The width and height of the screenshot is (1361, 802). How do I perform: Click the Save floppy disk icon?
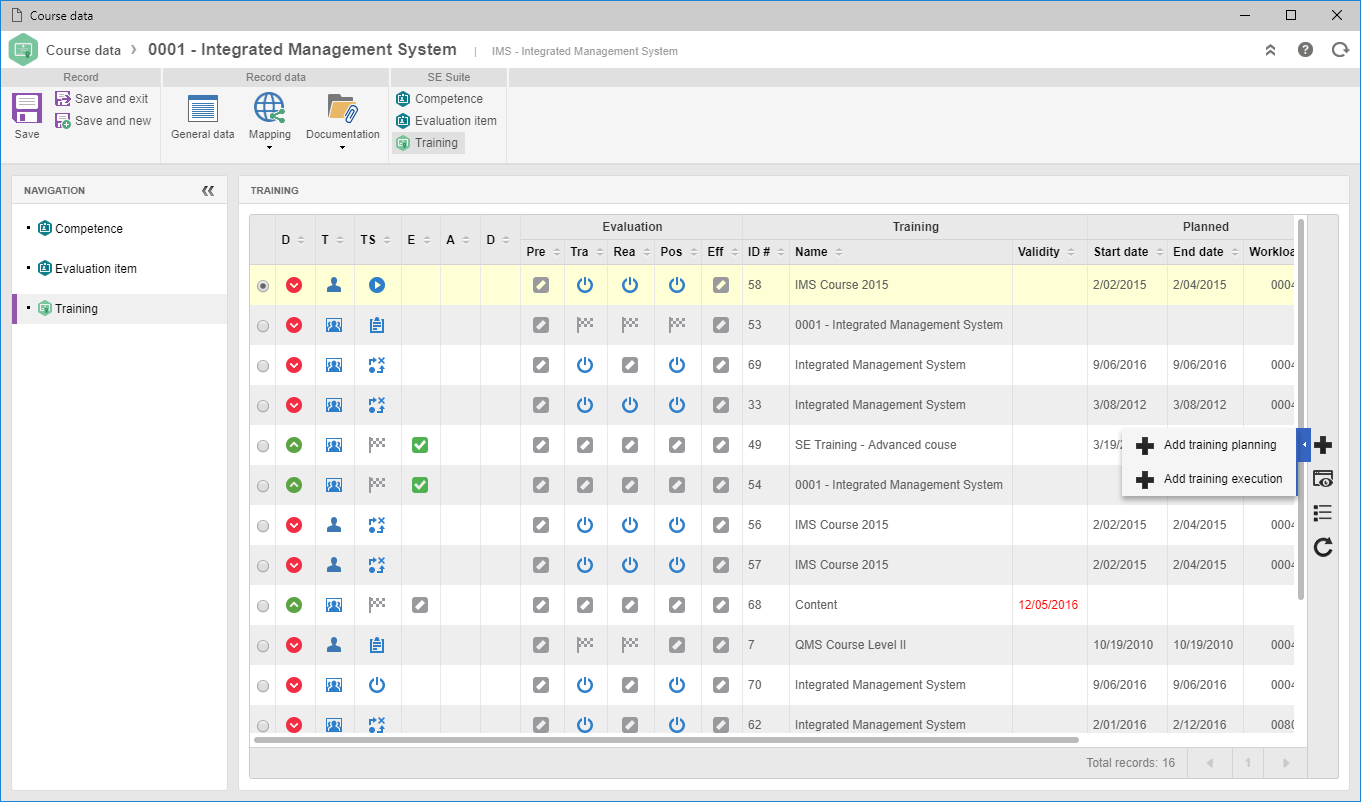coord(27,108)
